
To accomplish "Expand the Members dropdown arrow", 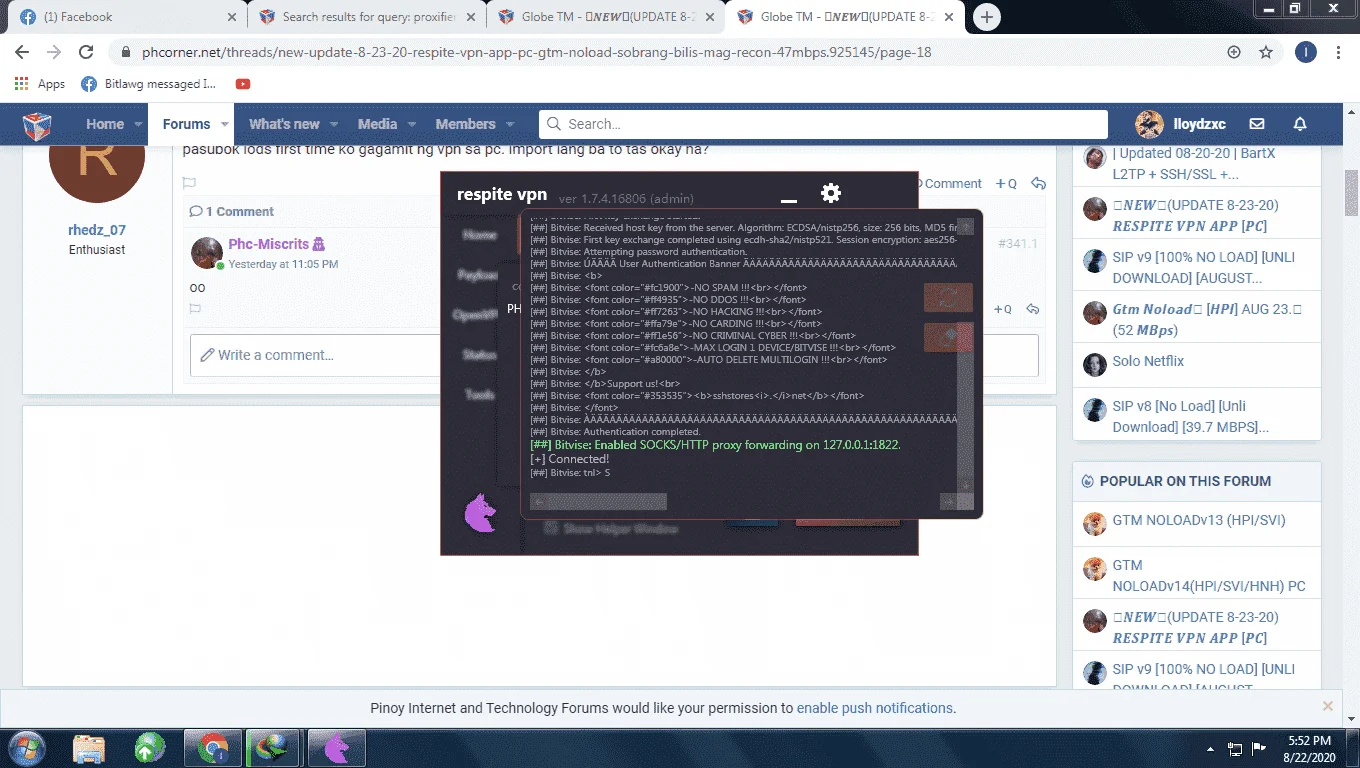I will coord(510,124).
